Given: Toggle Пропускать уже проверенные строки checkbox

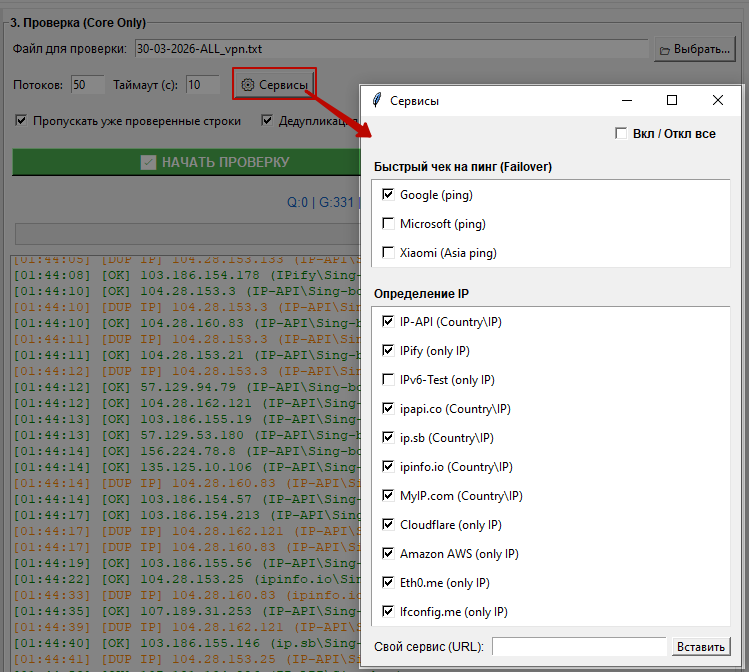Looking at the screenshot, I should (x=21, y=121).
